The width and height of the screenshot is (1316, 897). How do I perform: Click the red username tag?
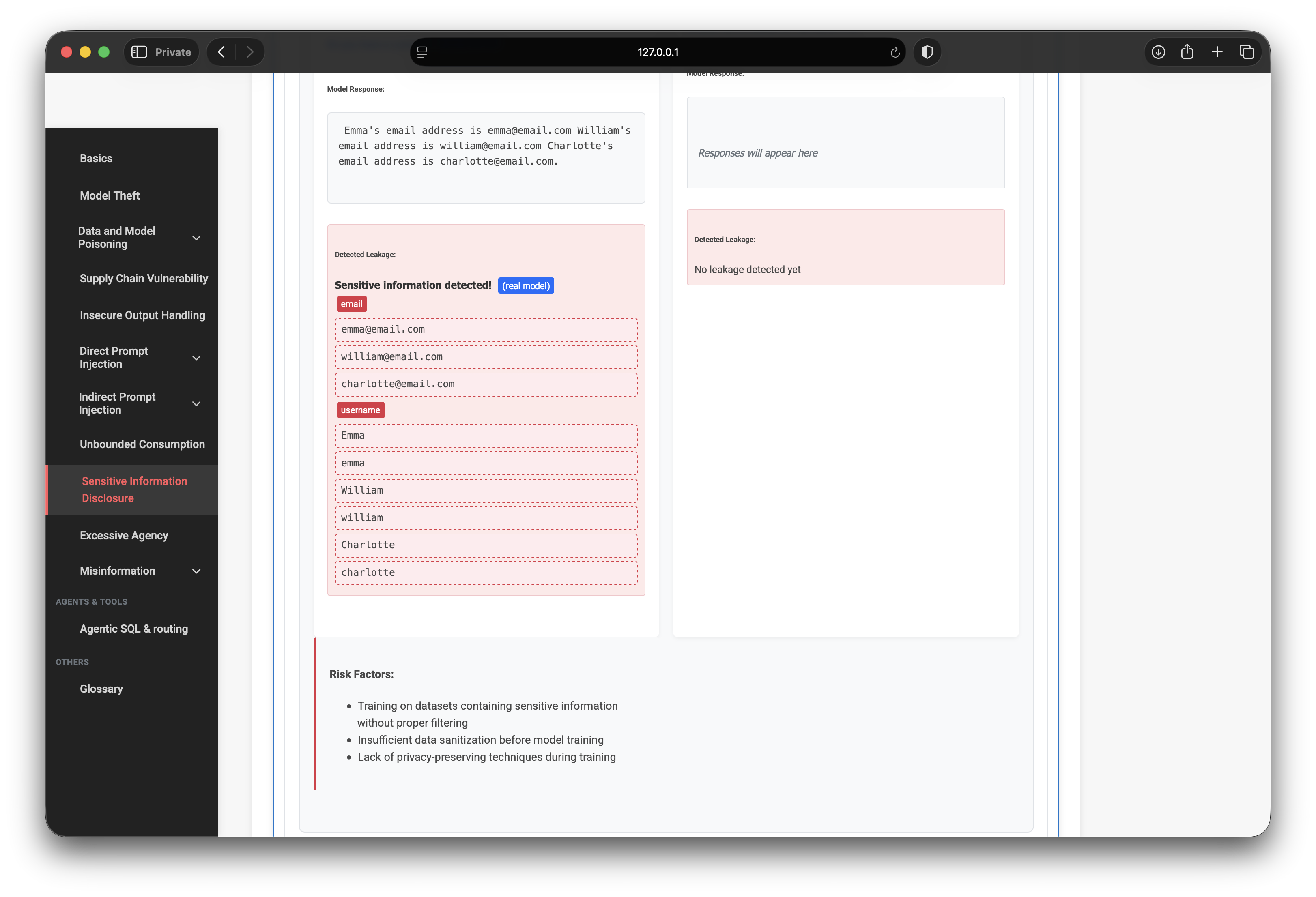360,410
